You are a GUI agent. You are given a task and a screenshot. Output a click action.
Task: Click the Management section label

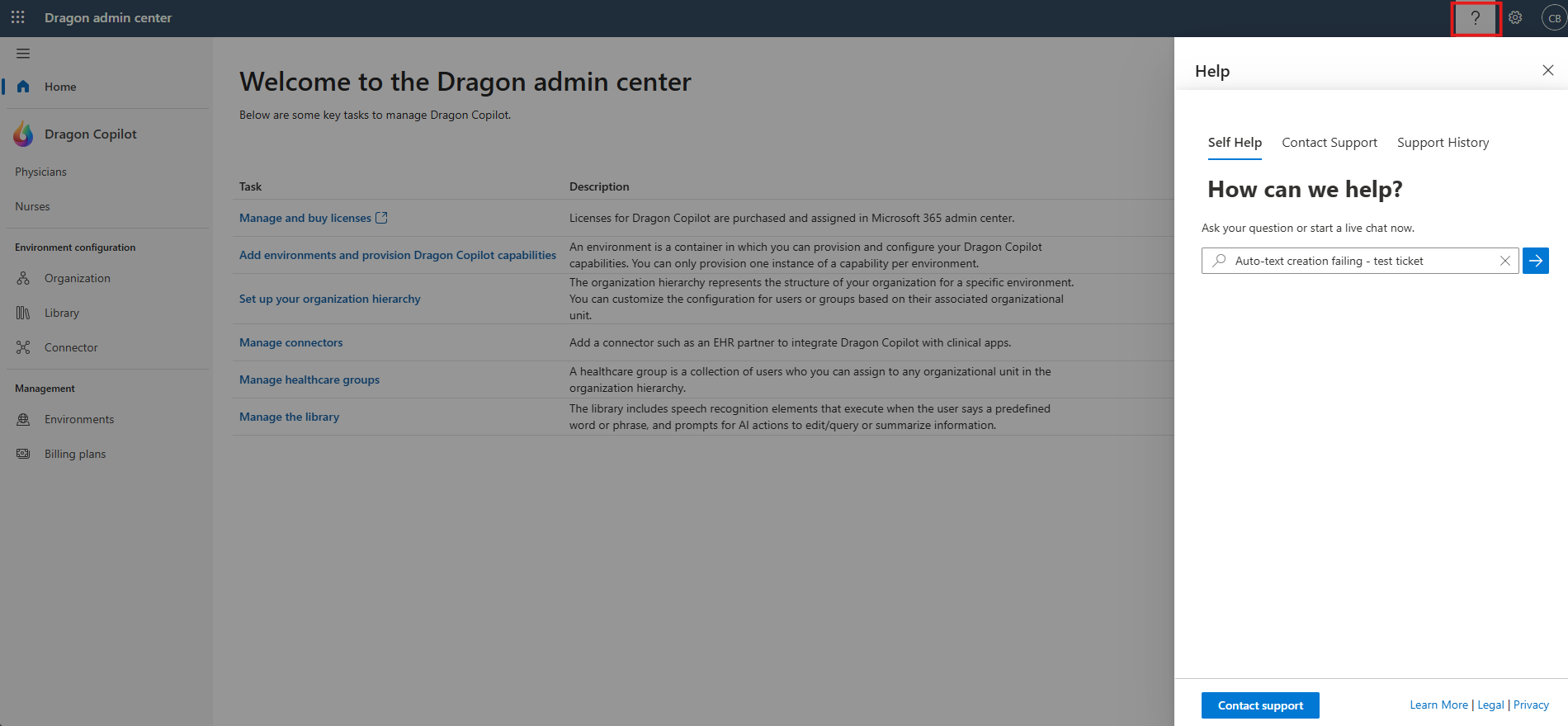point(45,389)
